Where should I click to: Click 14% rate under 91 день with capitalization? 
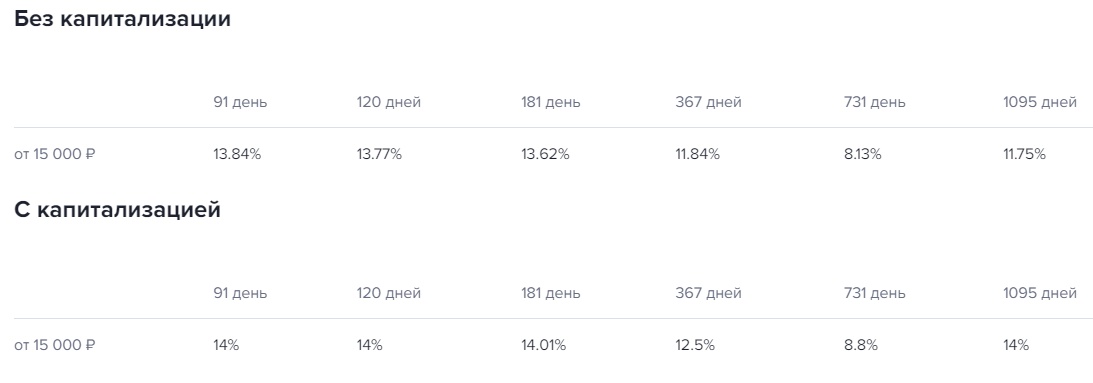pos(226,345)
